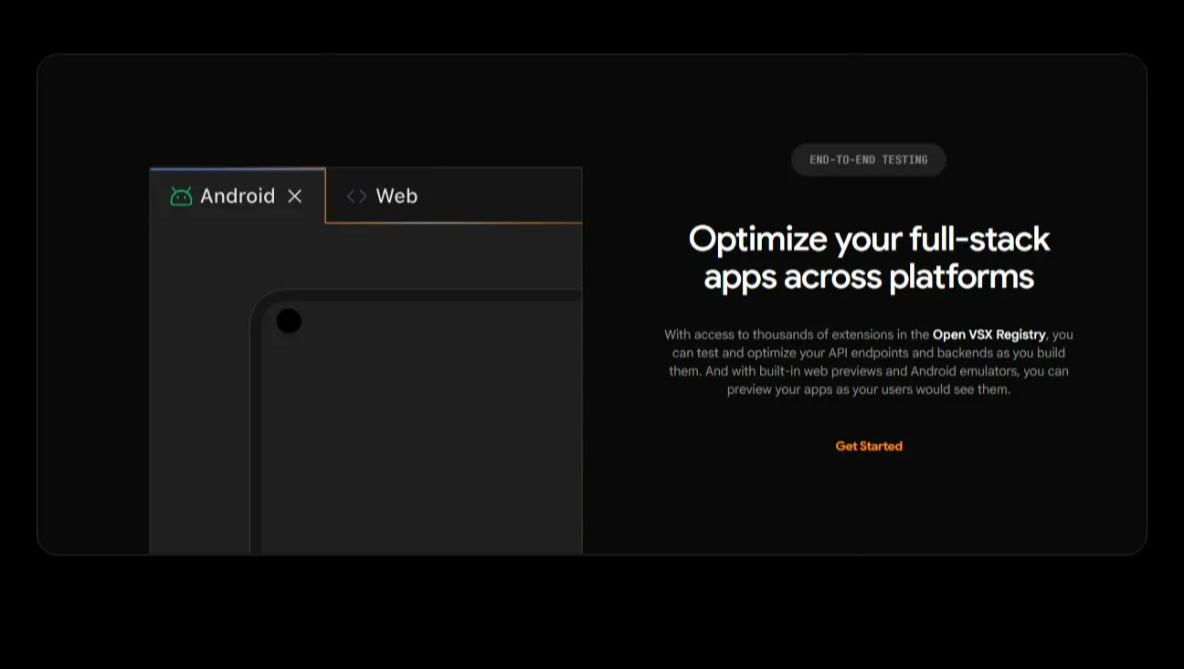Click the Get Started link

868,446
